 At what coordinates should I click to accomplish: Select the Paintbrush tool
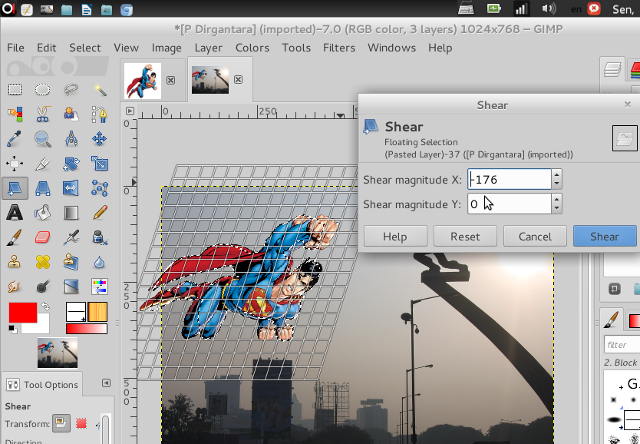(x=15, y=238)
